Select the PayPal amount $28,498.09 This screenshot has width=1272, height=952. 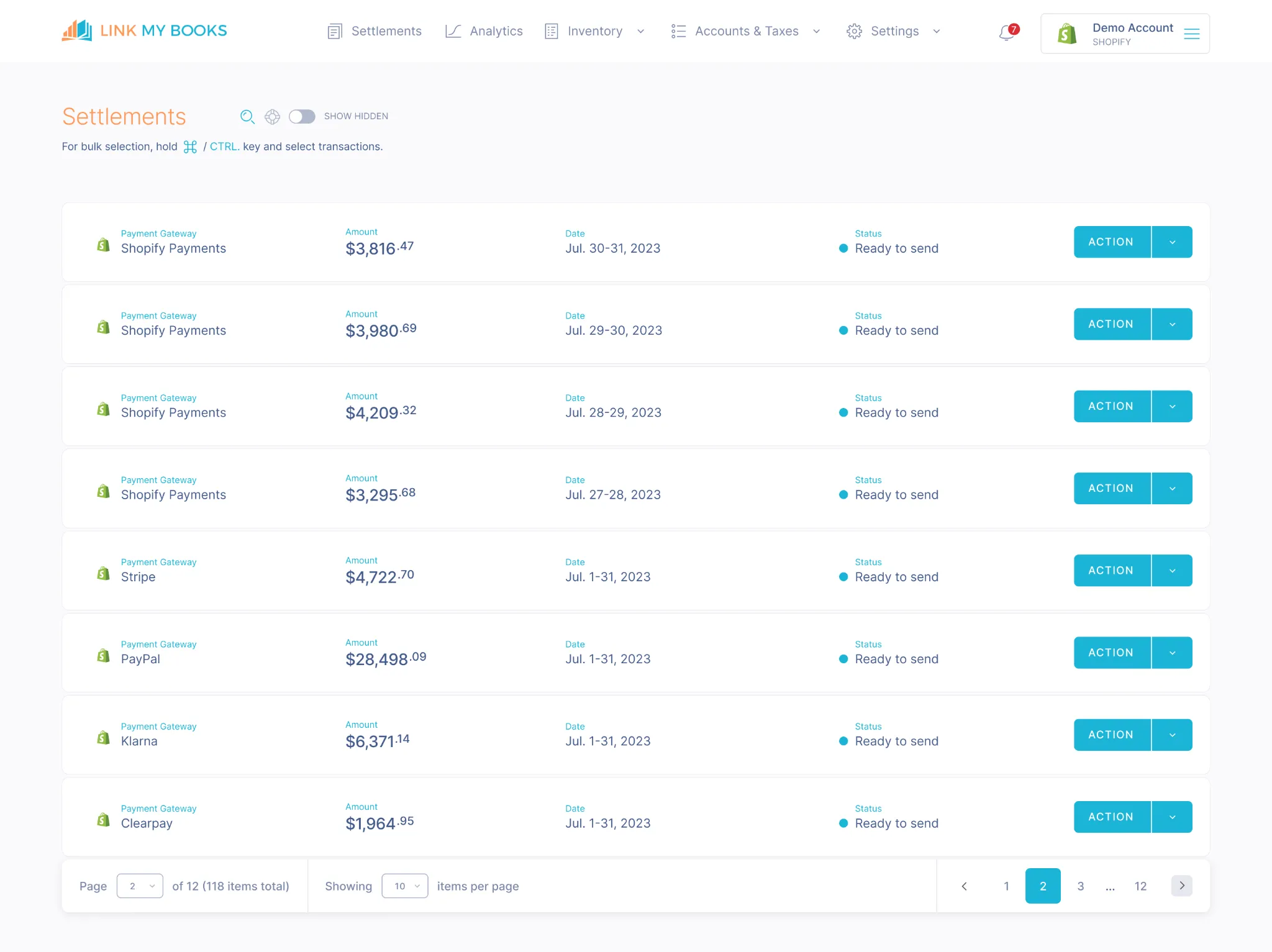coord(386,658)
